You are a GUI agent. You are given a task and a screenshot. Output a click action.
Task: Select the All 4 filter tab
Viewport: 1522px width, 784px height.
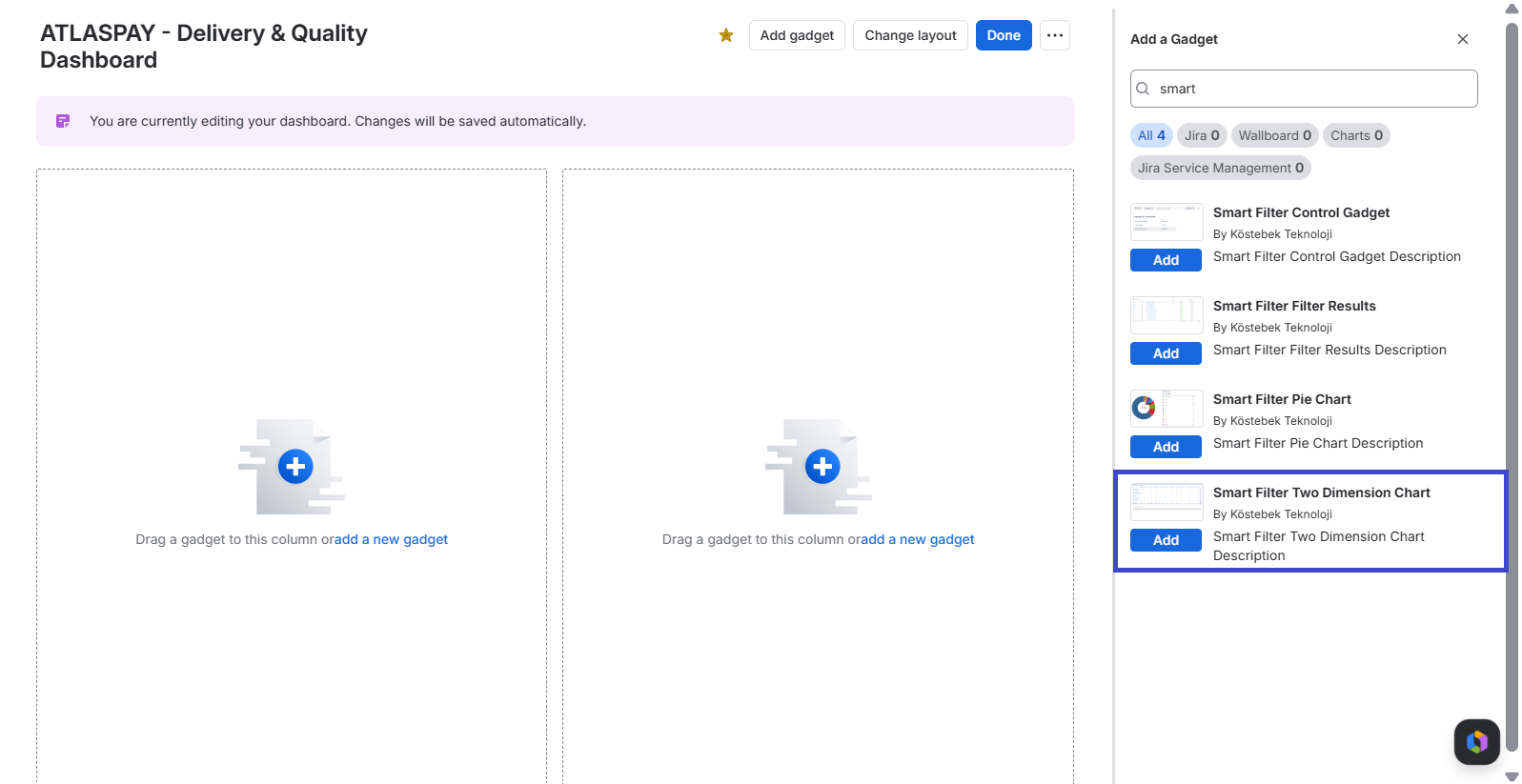pyautogui.click(x=1151, y=135)
